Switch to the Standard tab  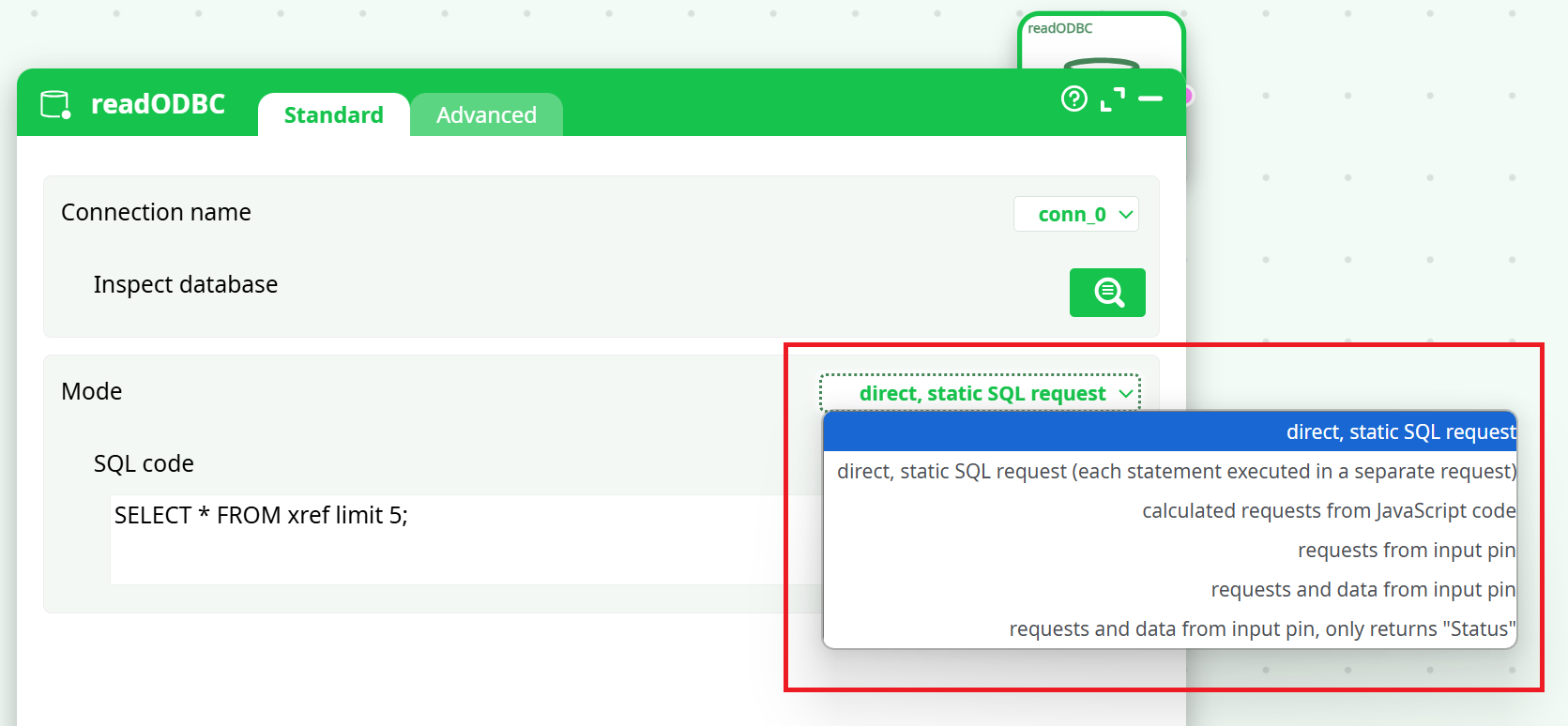point(333,115)
